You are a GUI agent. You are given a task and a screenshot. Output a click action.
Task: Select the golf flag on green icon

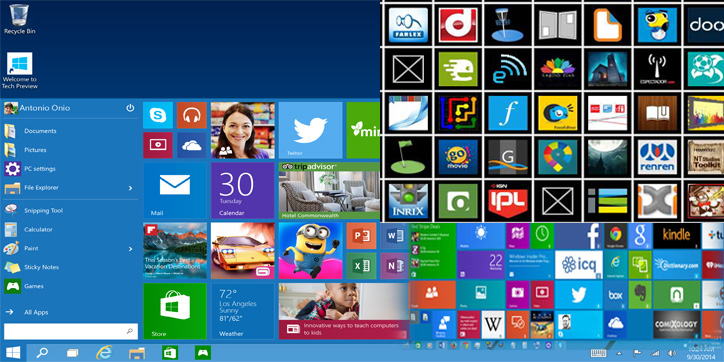[408, 157]
